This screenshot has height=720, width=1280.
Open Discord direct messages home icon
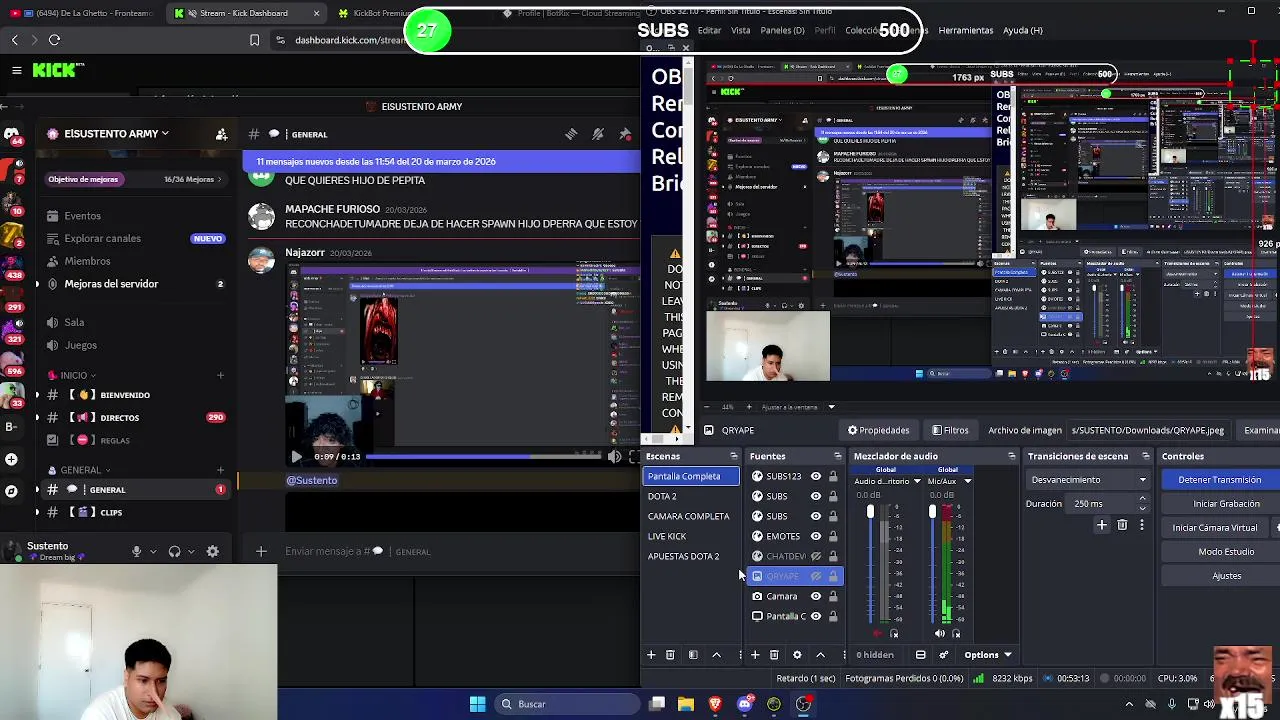(11, 133)
